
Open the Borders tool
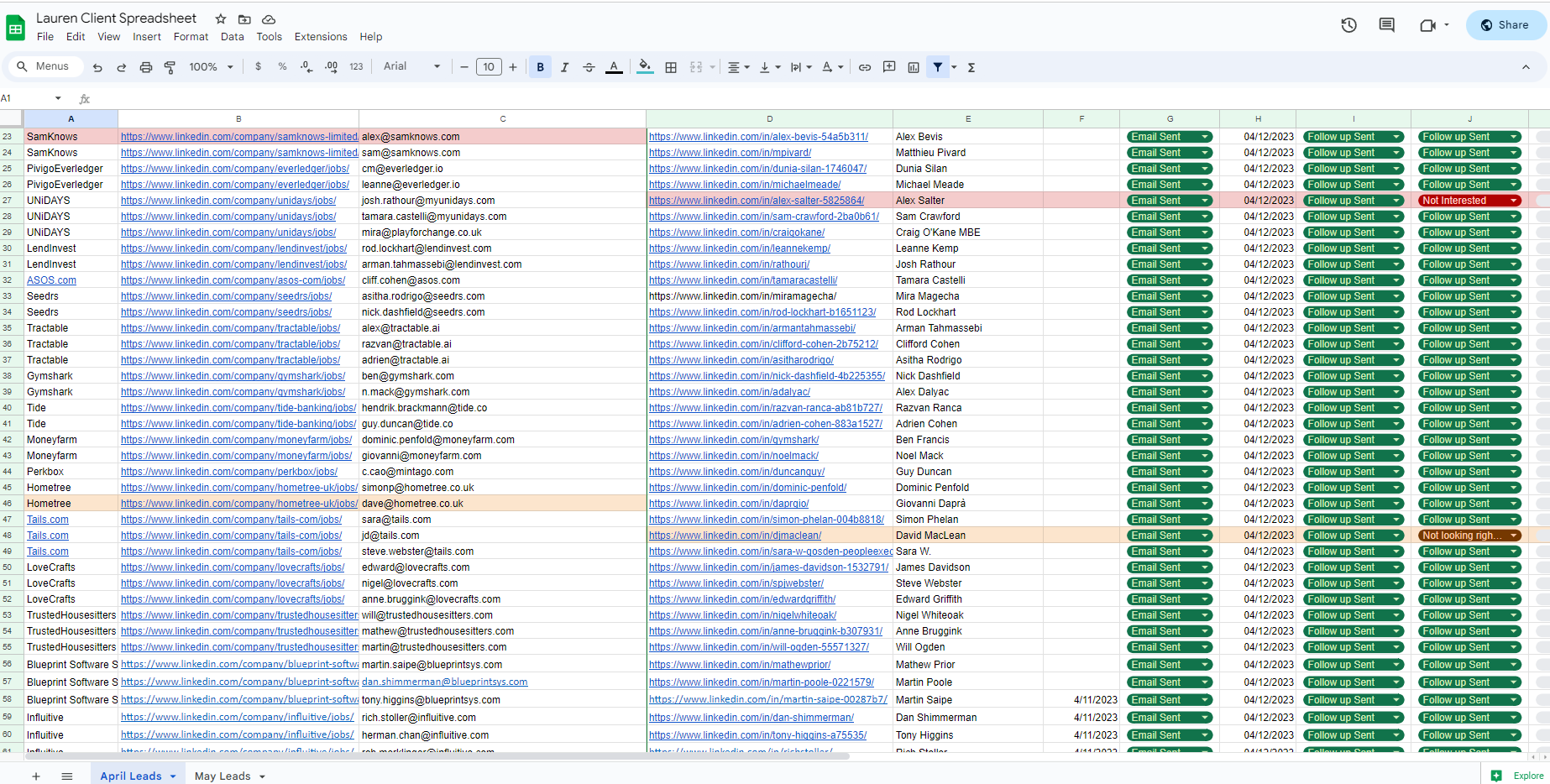pos(671,67)
